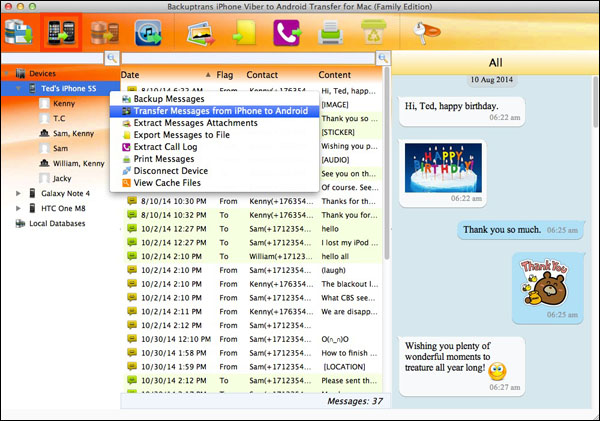600x421 pixels.
Task: Choose Print Messages menu item
Action: tap(214, 159)
